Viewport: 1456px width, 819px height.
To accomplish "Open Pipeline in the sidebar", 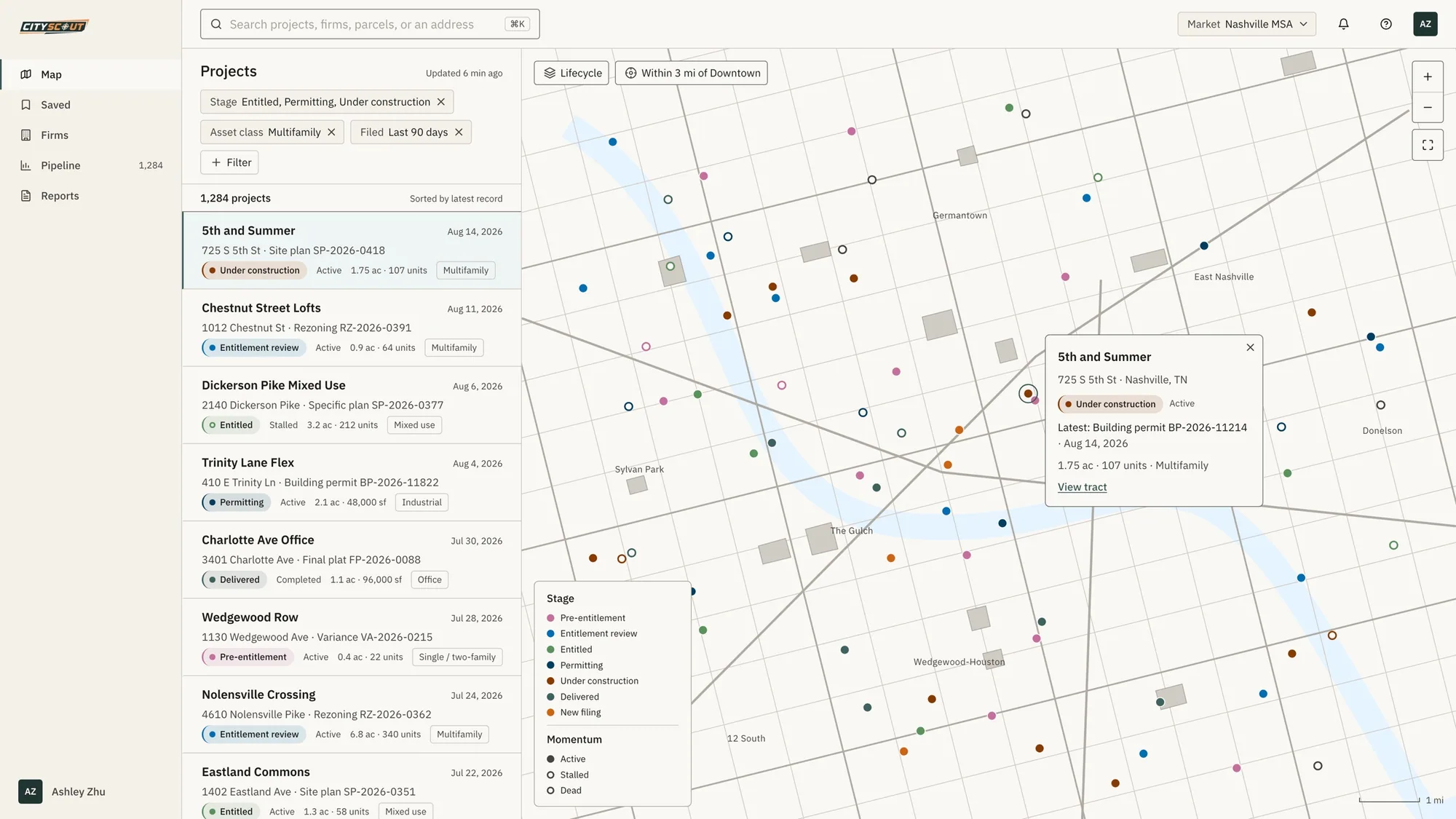I will click(x=91, y=165).
